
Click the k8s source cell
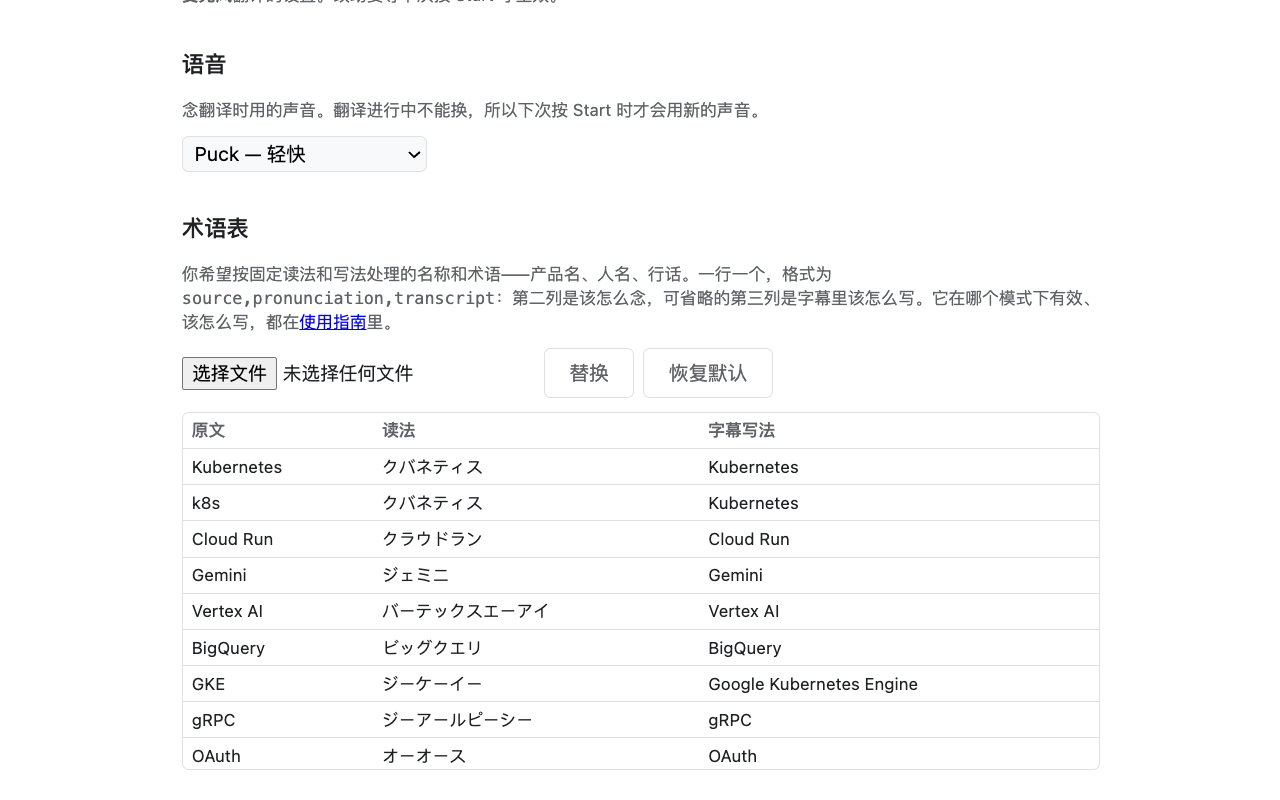coord(278,503)
